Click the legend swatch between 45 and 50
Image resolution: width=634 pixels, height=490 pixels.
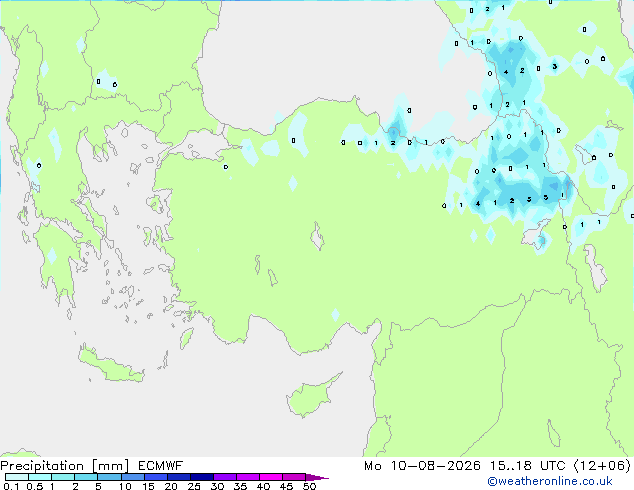[x=294, y=477]
